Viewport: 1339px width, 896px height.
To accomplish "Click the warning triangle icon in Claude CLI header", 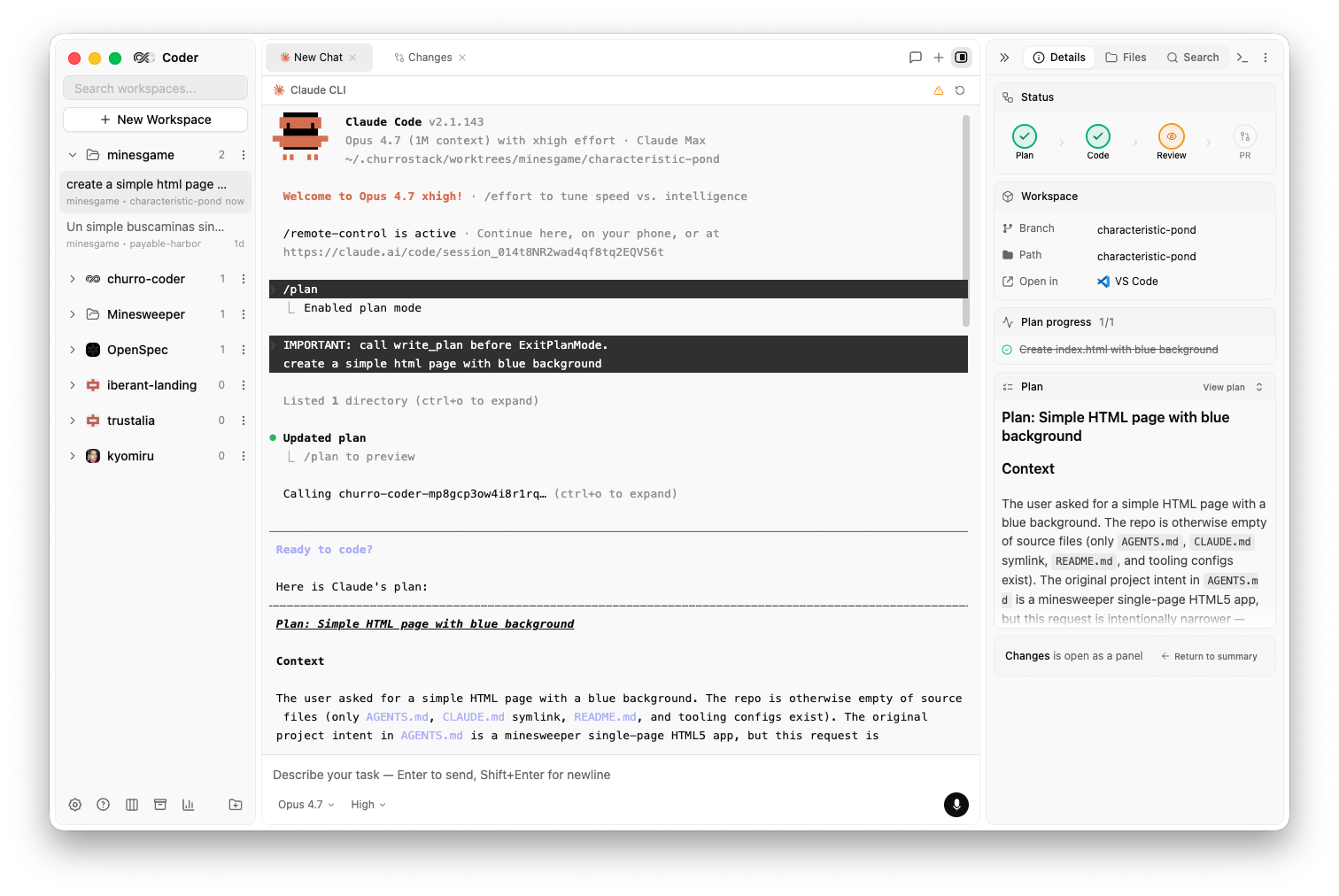I will pos(939,90).
